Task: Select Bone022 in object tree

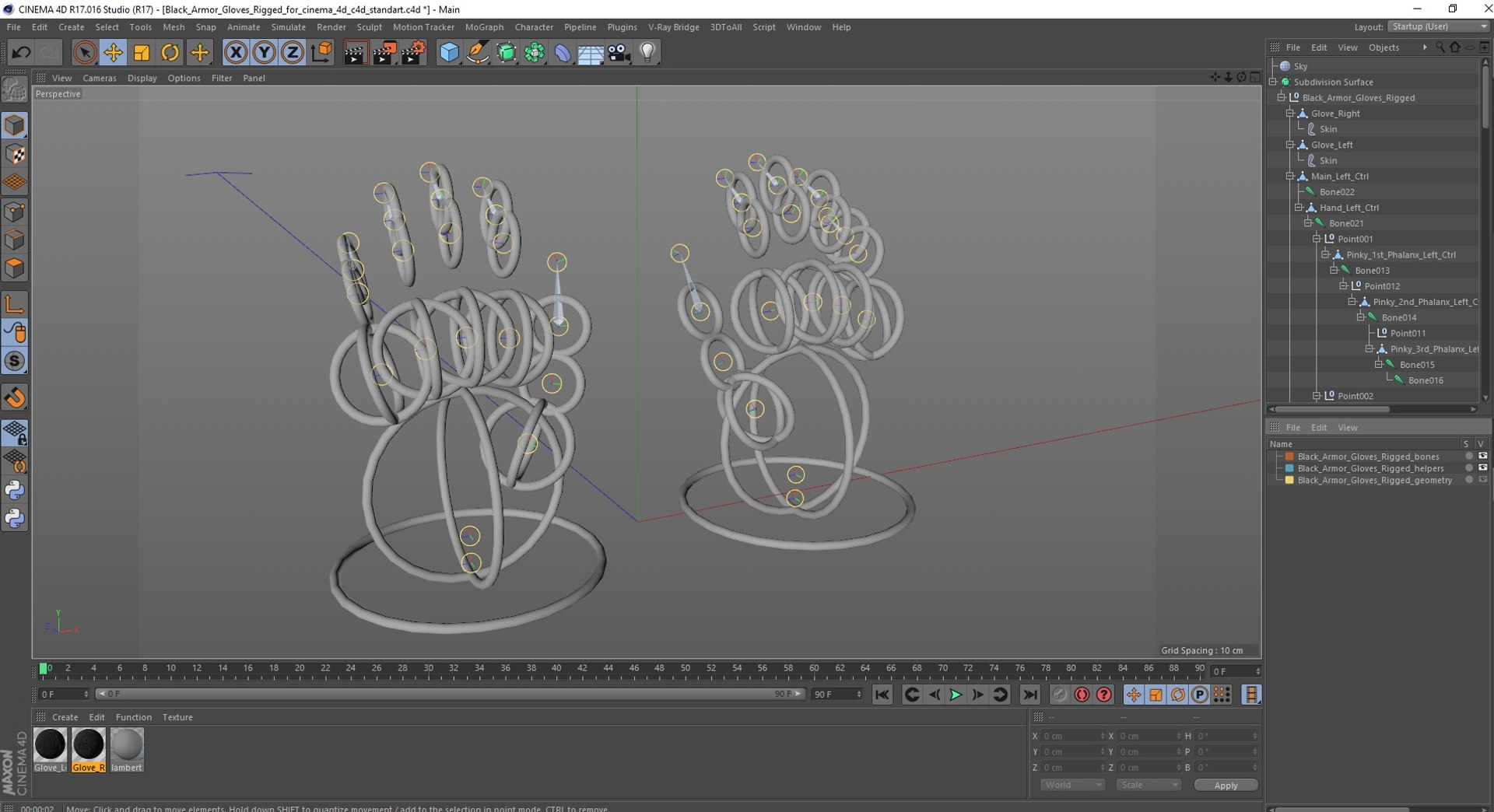Action: coord(1337,192)
